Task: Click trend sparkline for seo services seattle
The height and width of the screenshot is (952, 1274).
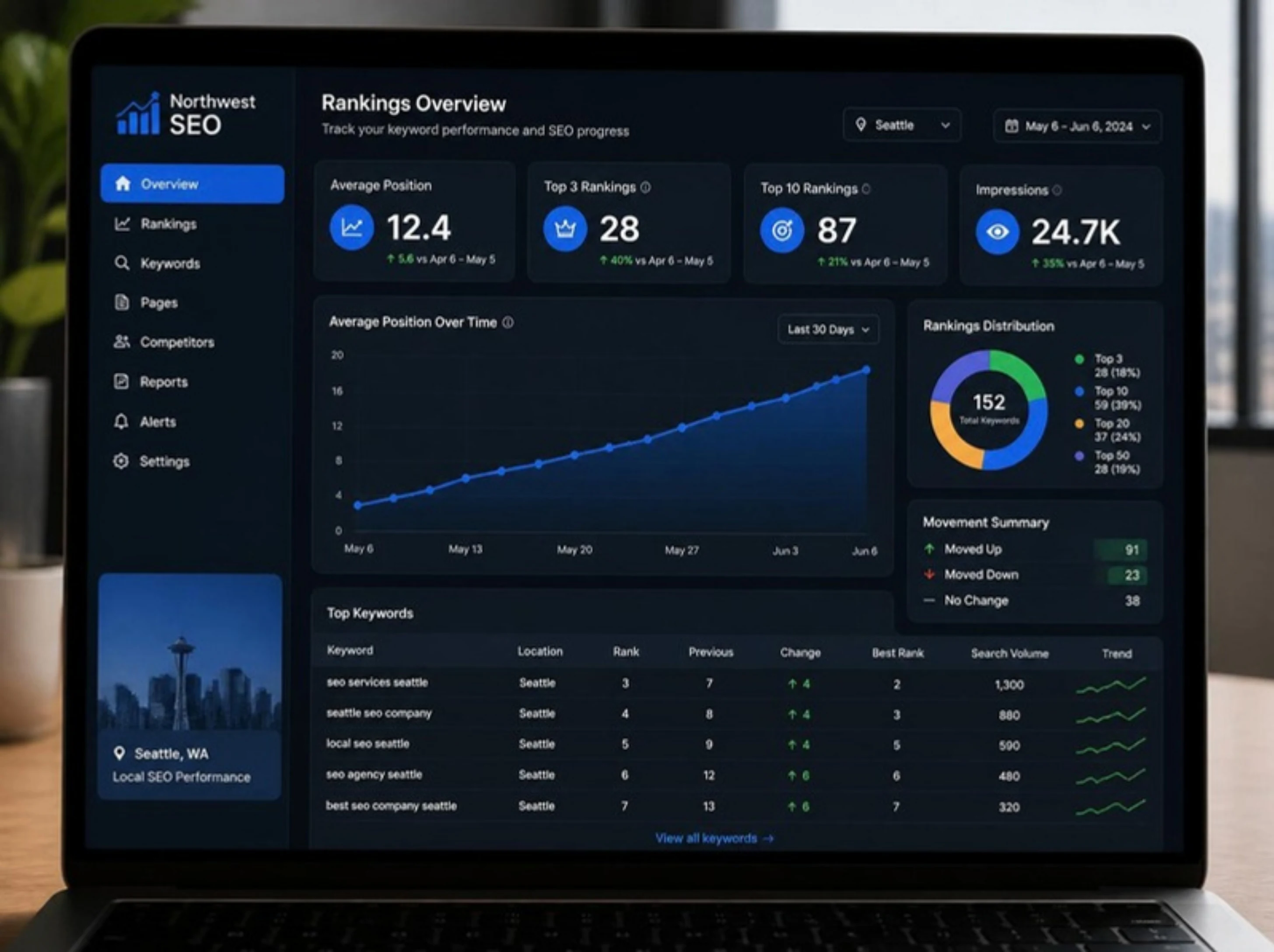Action: click(1110, 686)
